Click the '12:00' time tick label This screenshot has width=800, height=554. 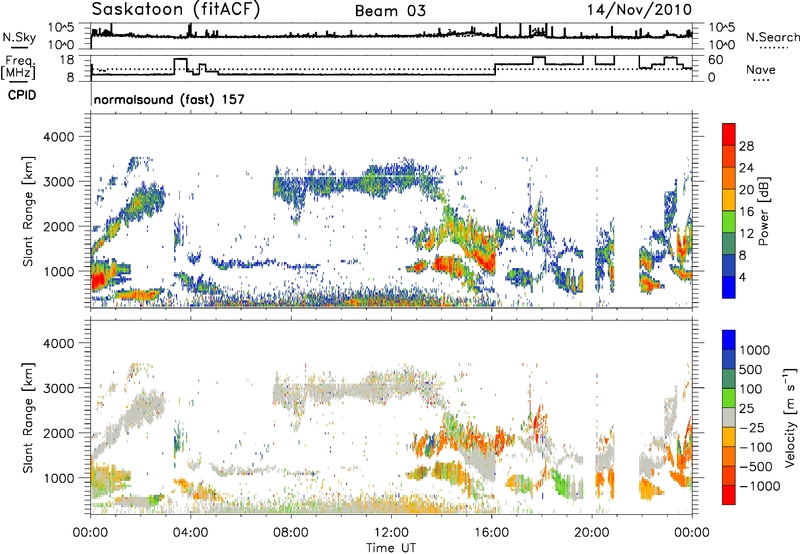[x=391, y=533]
